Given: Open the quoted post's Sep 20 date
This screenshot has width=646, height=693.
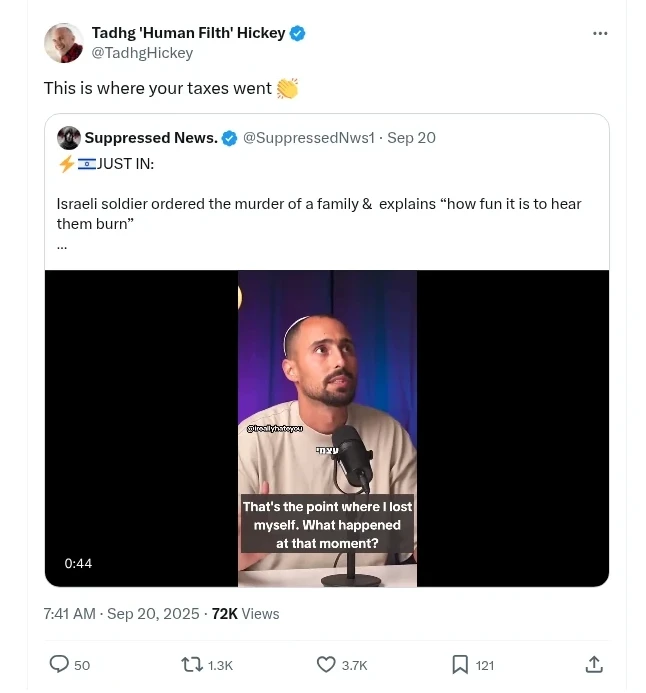Looking at the screenshot, I should click(411, 138).
